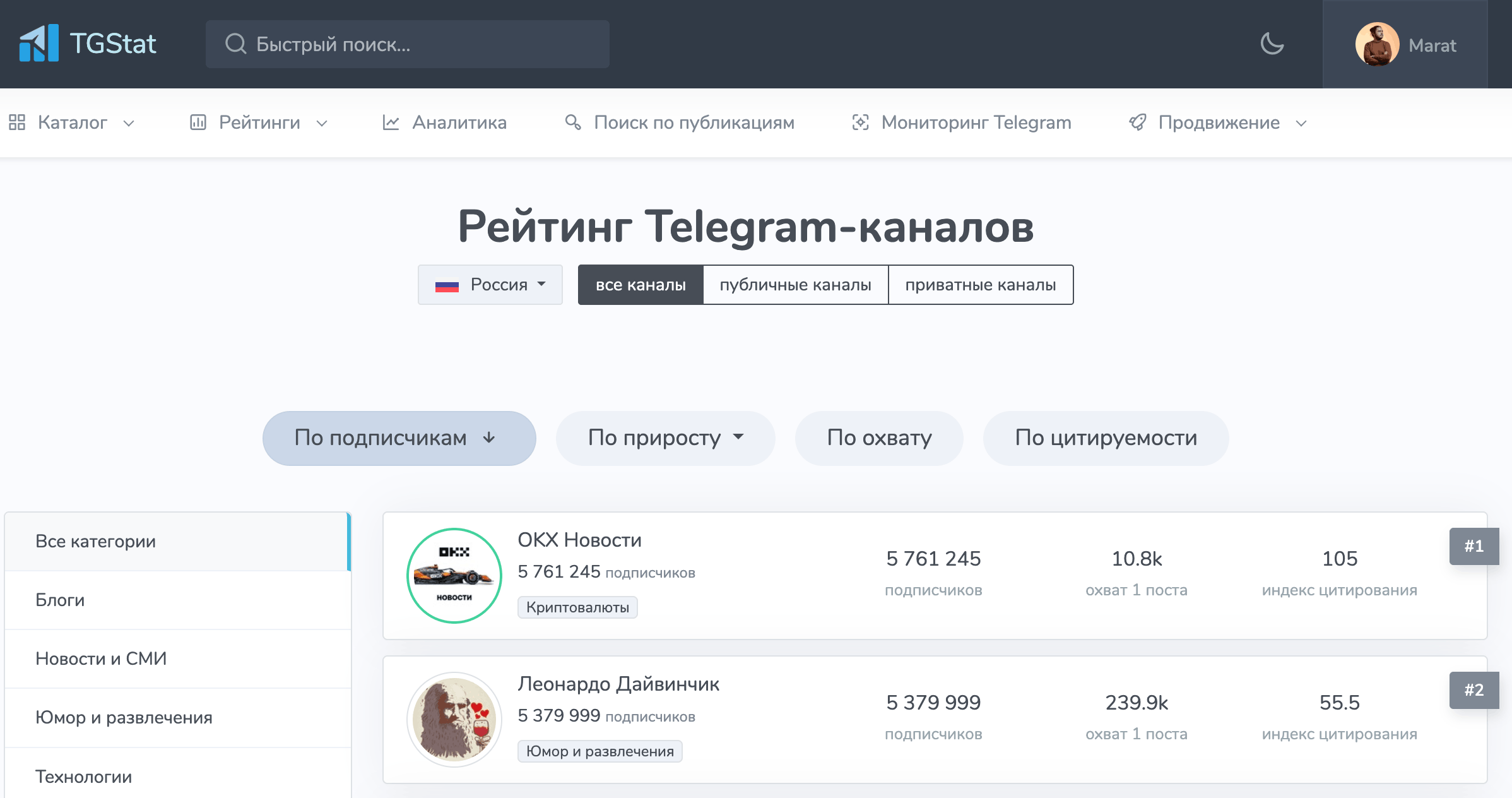Sort by По подписчикам
The height and width of the screenshot is (798, 1512).
point(399,438)
